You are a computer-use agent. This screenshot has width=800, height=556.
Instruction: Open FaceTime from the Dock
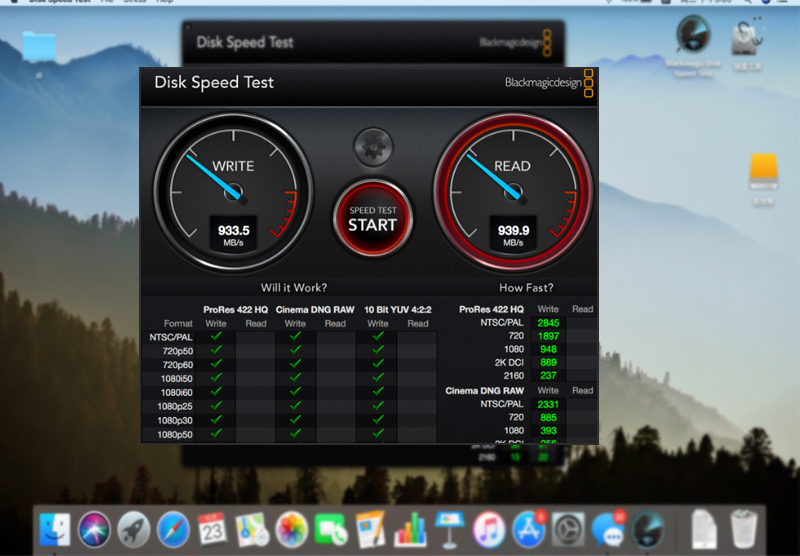[x=331, y=529]
